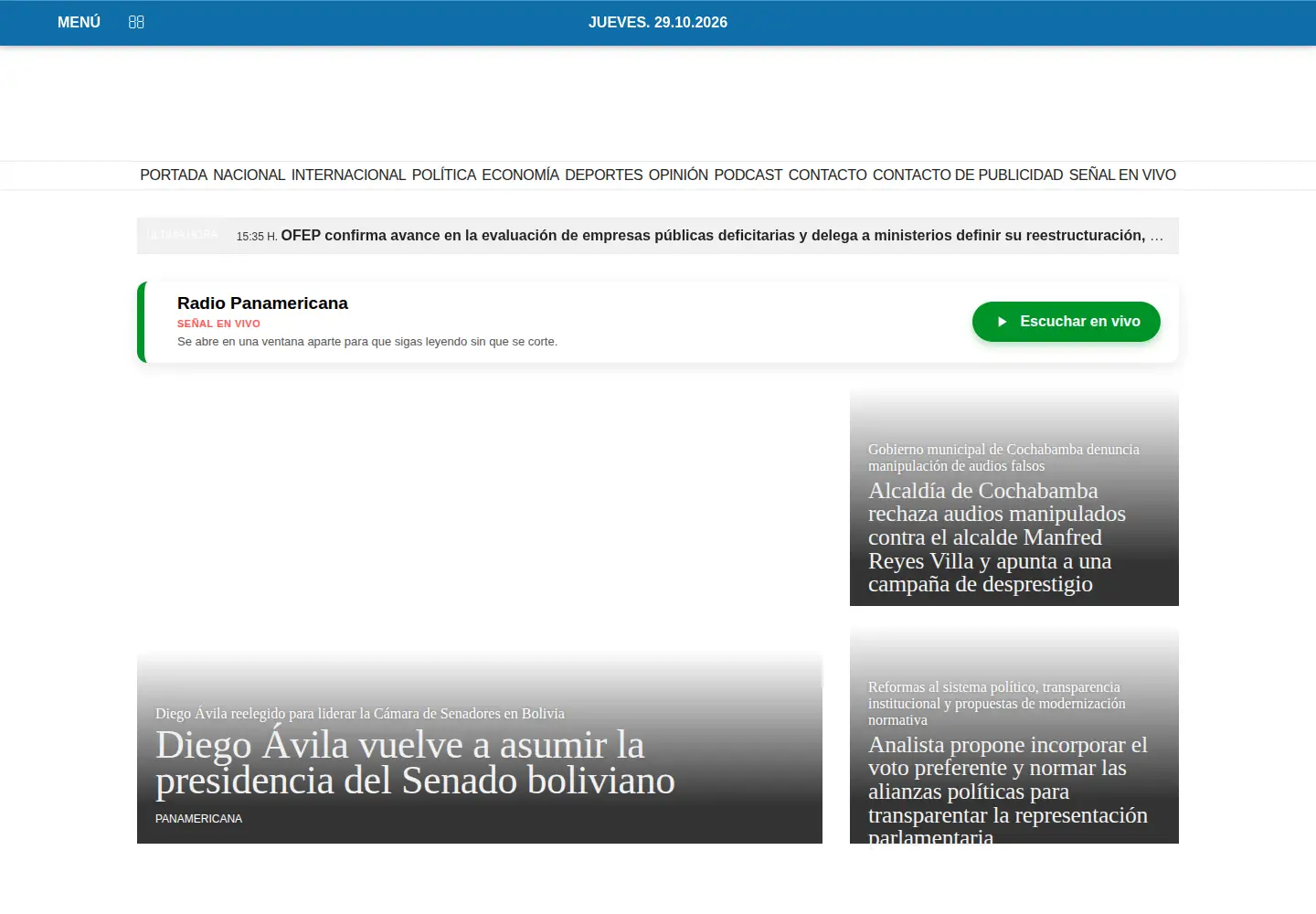Click the 15:35 H. timestamp

[x=257, y=236]
